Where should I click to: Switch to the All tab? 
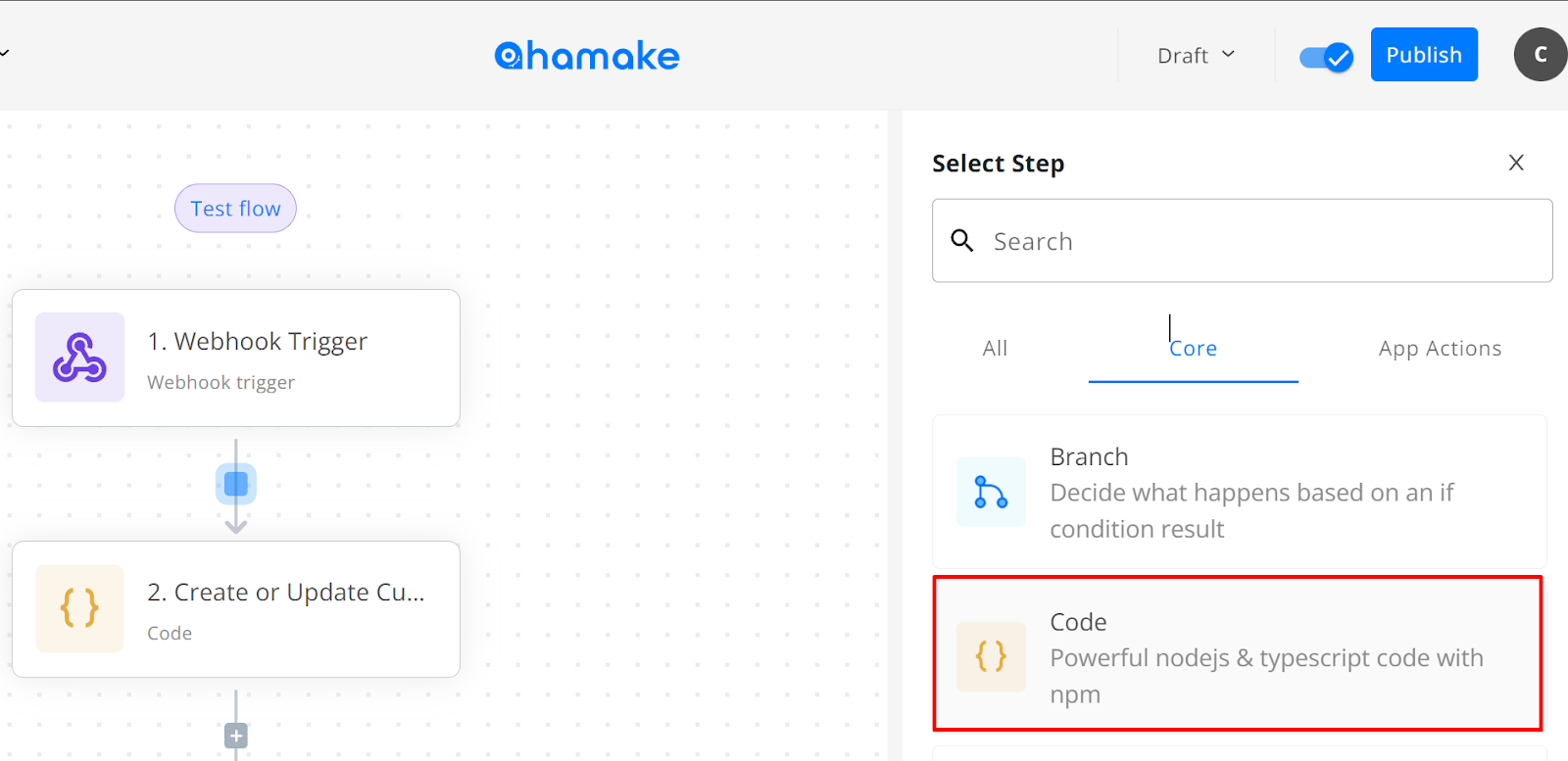pos(995,349)
